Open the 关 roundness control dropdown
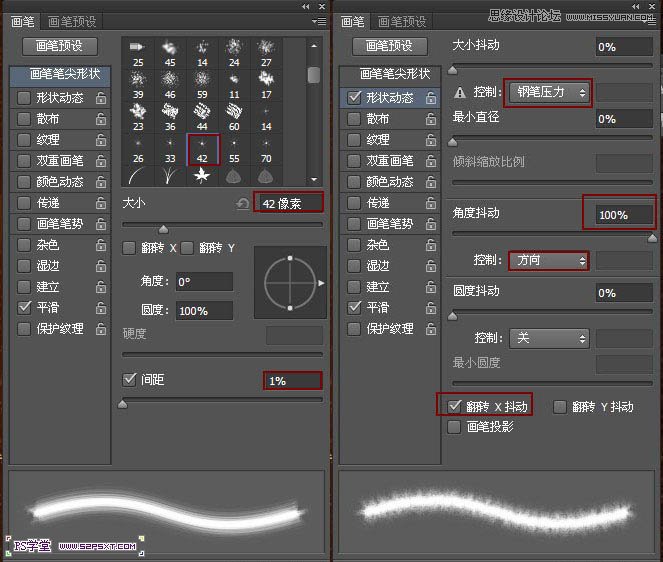This screenshot has width=663, height=562. point(549,338)
